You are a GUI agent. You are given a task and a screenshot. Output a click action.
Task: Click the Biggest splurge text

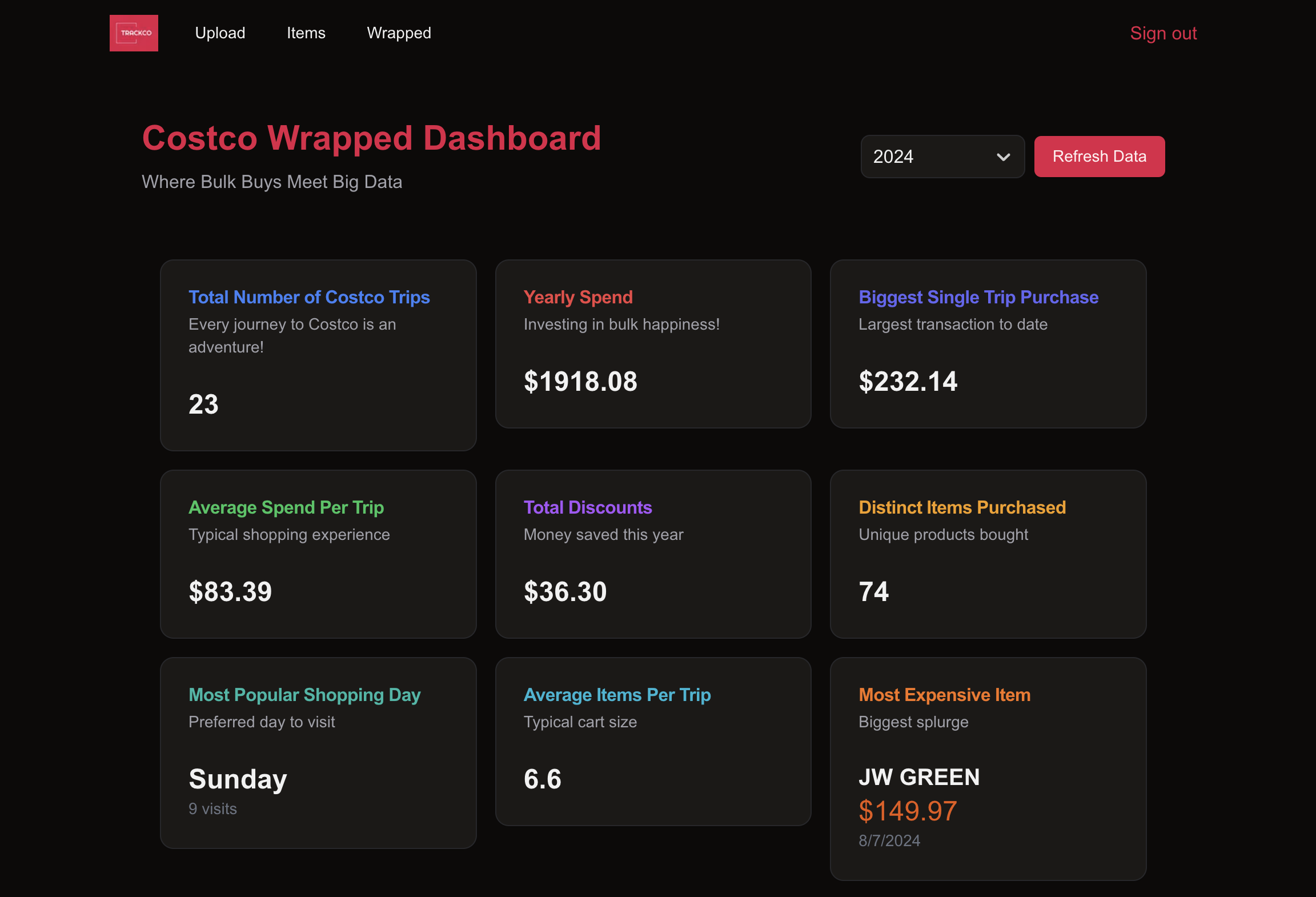(x=913, y=722)
